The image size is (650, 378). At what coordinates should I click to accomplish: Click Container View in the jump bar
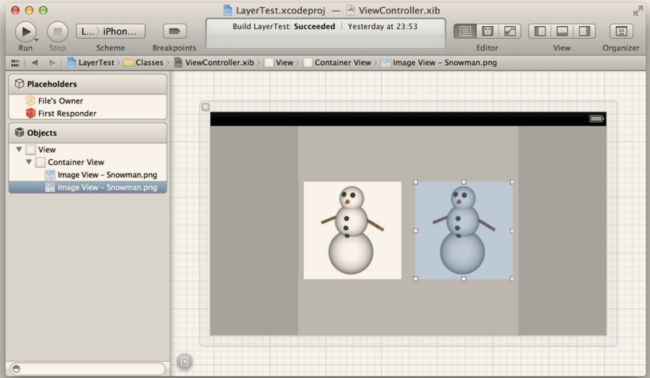337,63
